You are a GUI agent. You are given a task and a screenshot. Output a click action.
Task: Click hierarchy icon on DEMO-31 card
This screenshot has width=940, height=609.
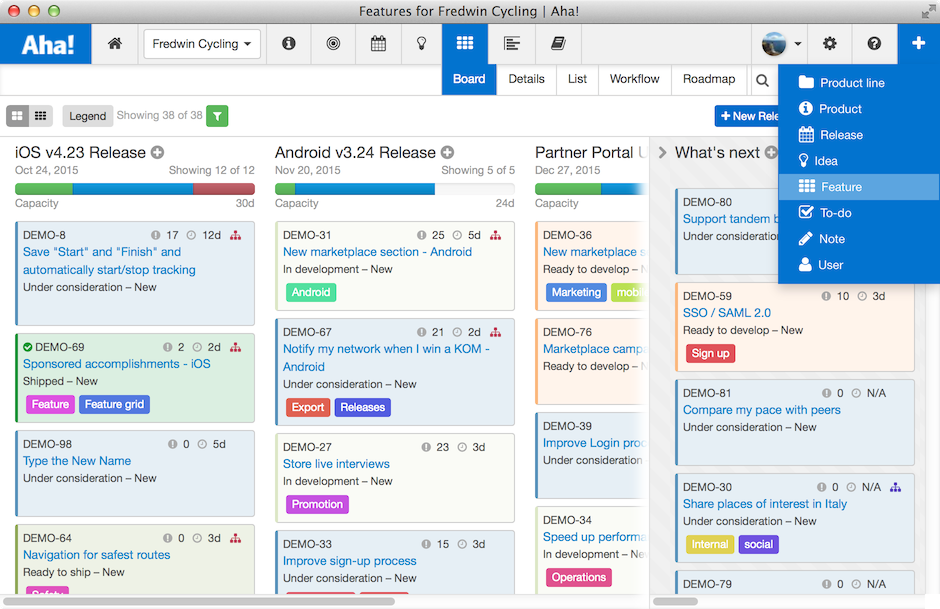coord(495,236)
